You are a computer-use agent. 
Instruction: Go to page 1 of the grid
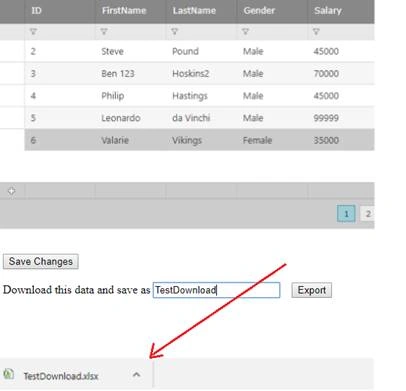point(346,214)
